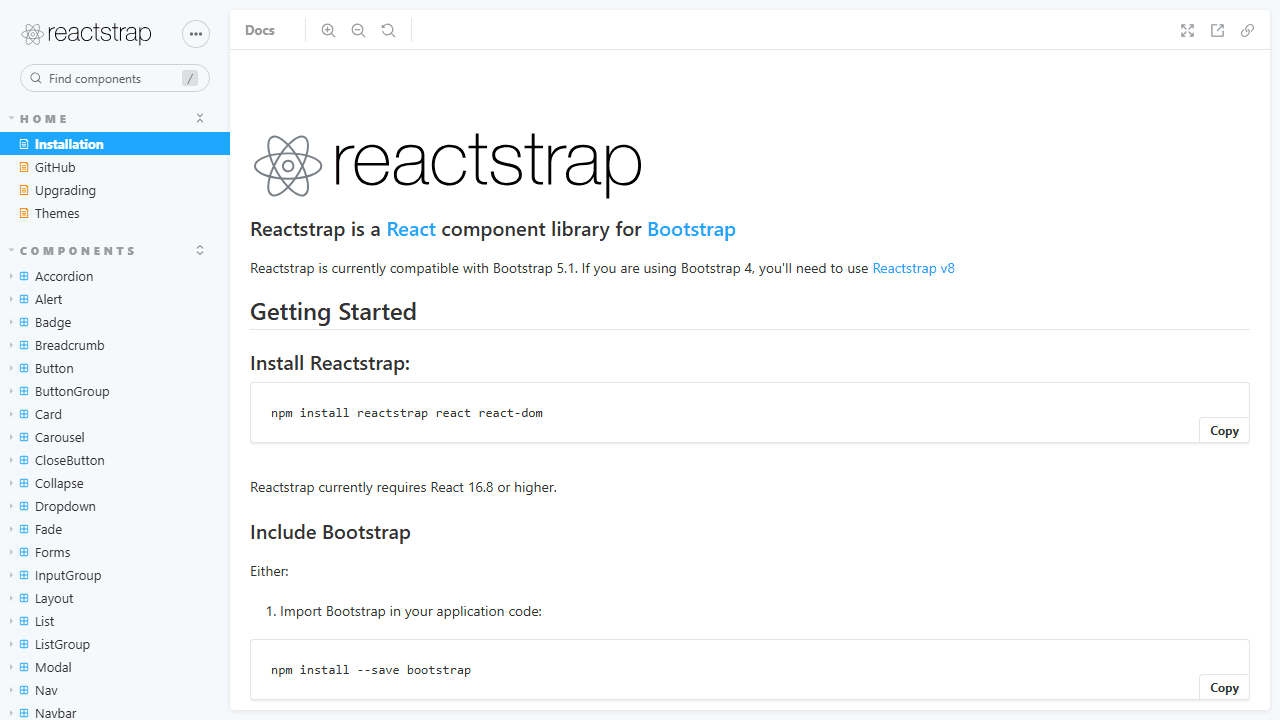This screenshot has height=720, width=1280.
Task: Open the Reactstrap v8 link
Action: tap(913, 268)
